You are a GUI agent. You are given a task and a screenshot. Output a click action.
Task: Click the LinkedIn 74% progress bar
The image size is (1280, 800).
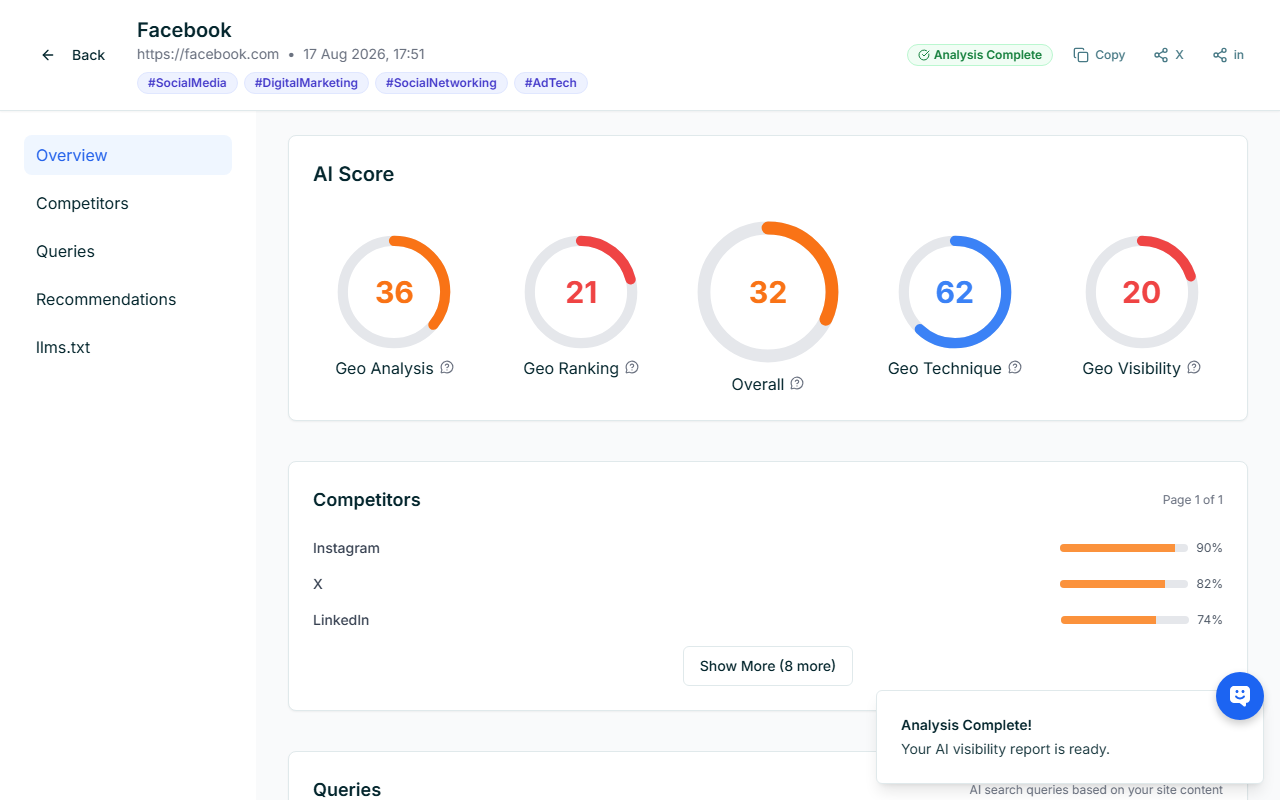click(x=1124, y=620)
